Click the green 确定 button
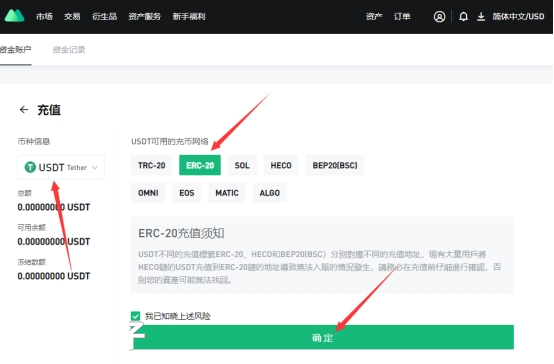 click(322, 337)
